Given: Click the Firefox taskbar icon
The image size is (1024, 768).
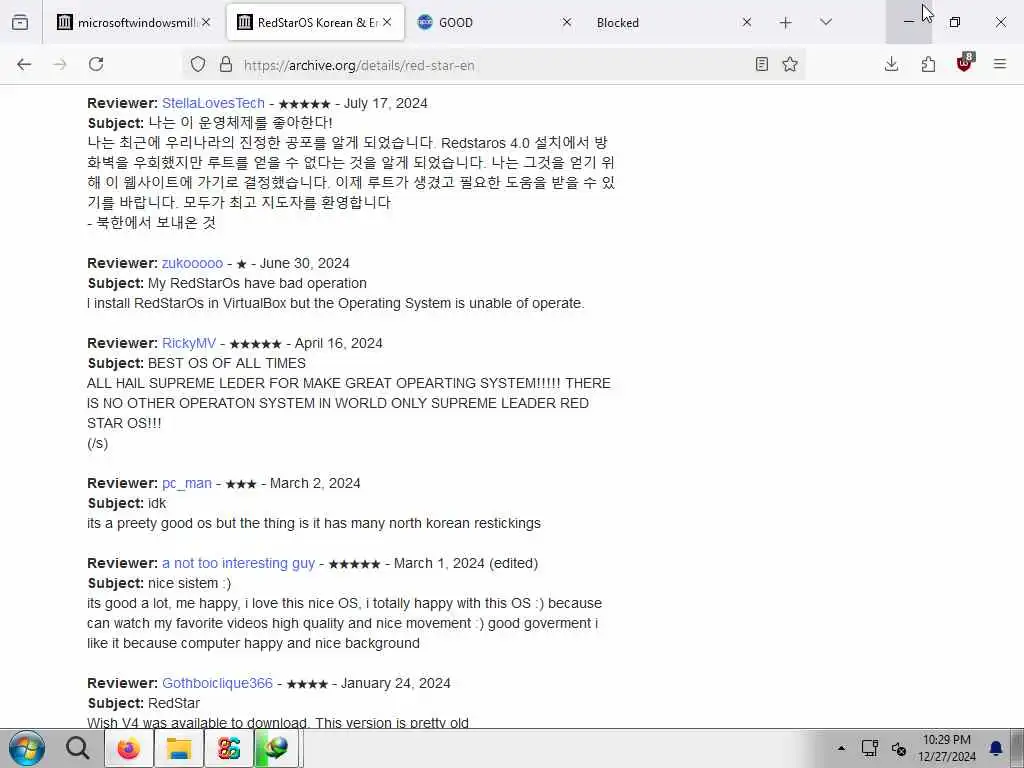Looking at the screenshot, I should (x=128, y=748).
